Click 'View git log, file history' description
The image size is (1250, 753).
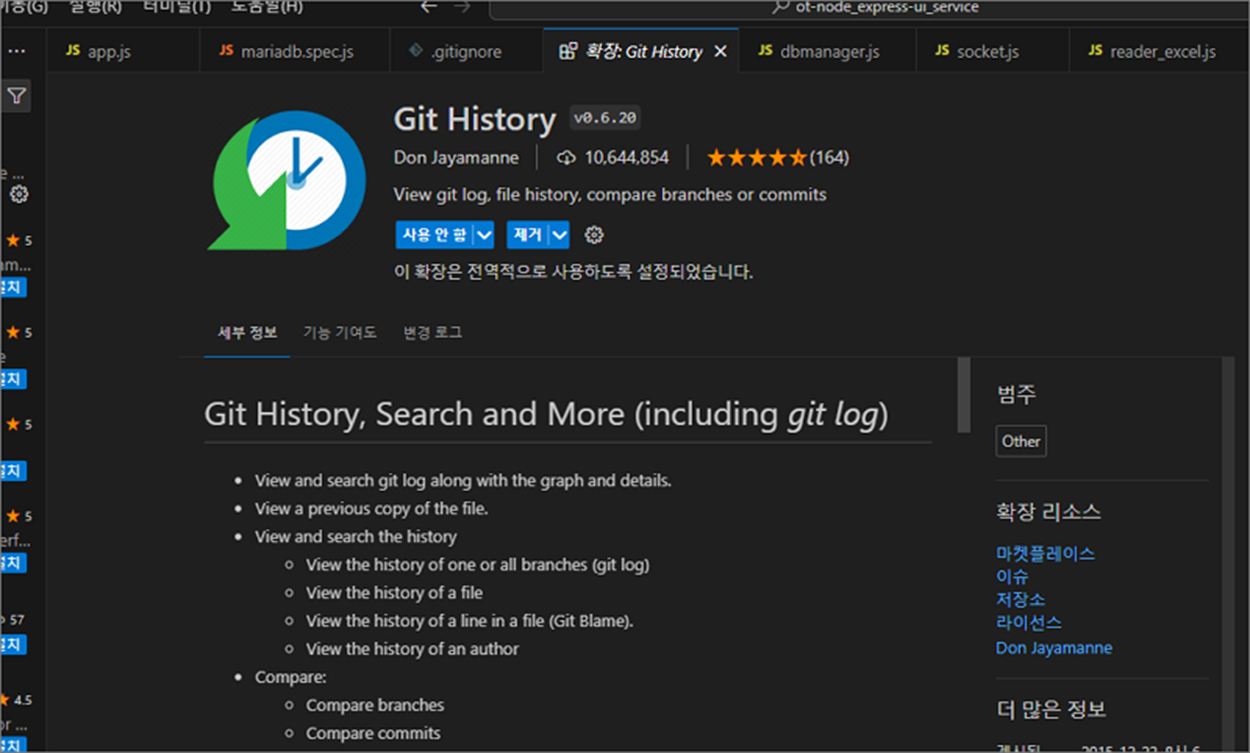click(x=610, y=194)
